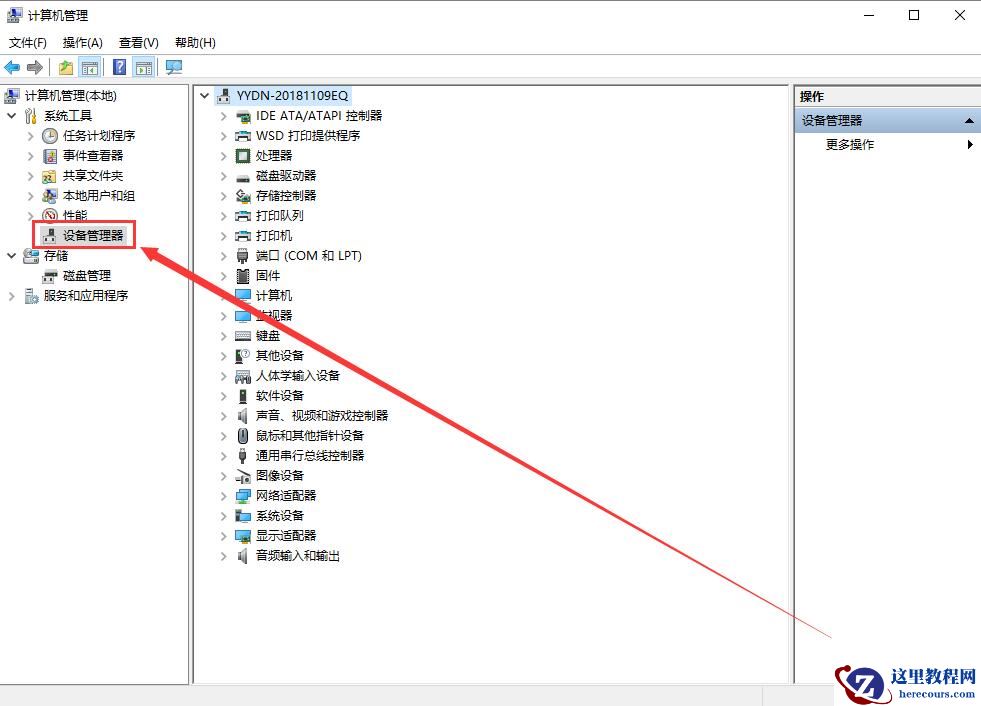This screenshot has width=981, height=706.
Task: Click the 设备管理器 actions pane header
Action: pos(888,121)
